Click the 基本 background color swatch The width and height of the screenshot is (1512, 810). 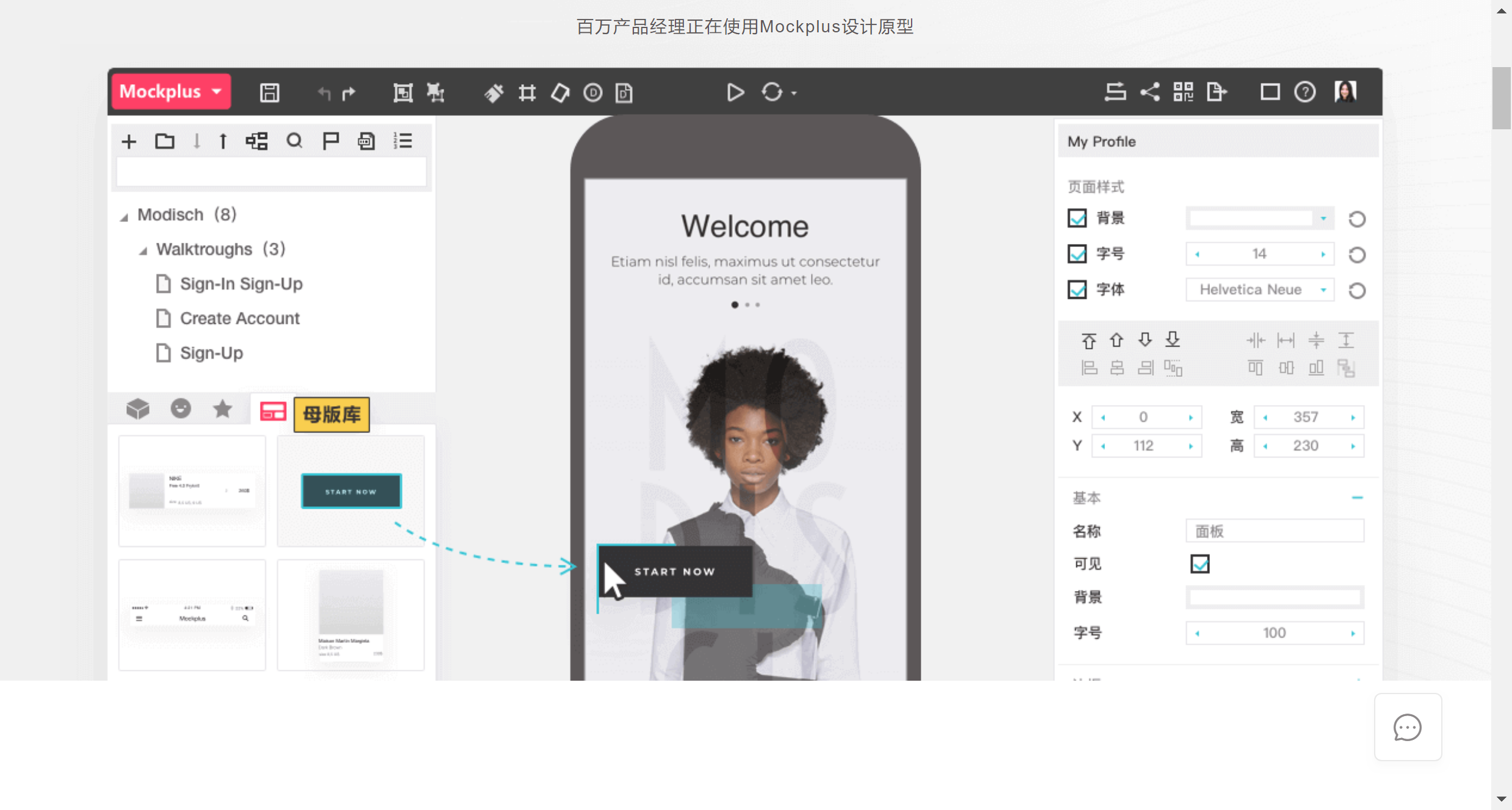click(x=1274, y=597)
